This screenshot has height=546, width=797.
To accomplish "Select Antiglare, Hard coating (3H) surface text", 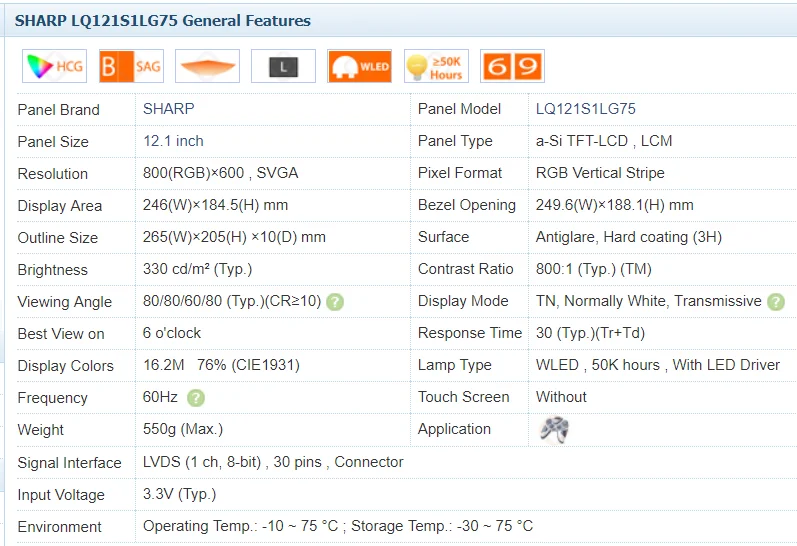I will click(629, 237).
